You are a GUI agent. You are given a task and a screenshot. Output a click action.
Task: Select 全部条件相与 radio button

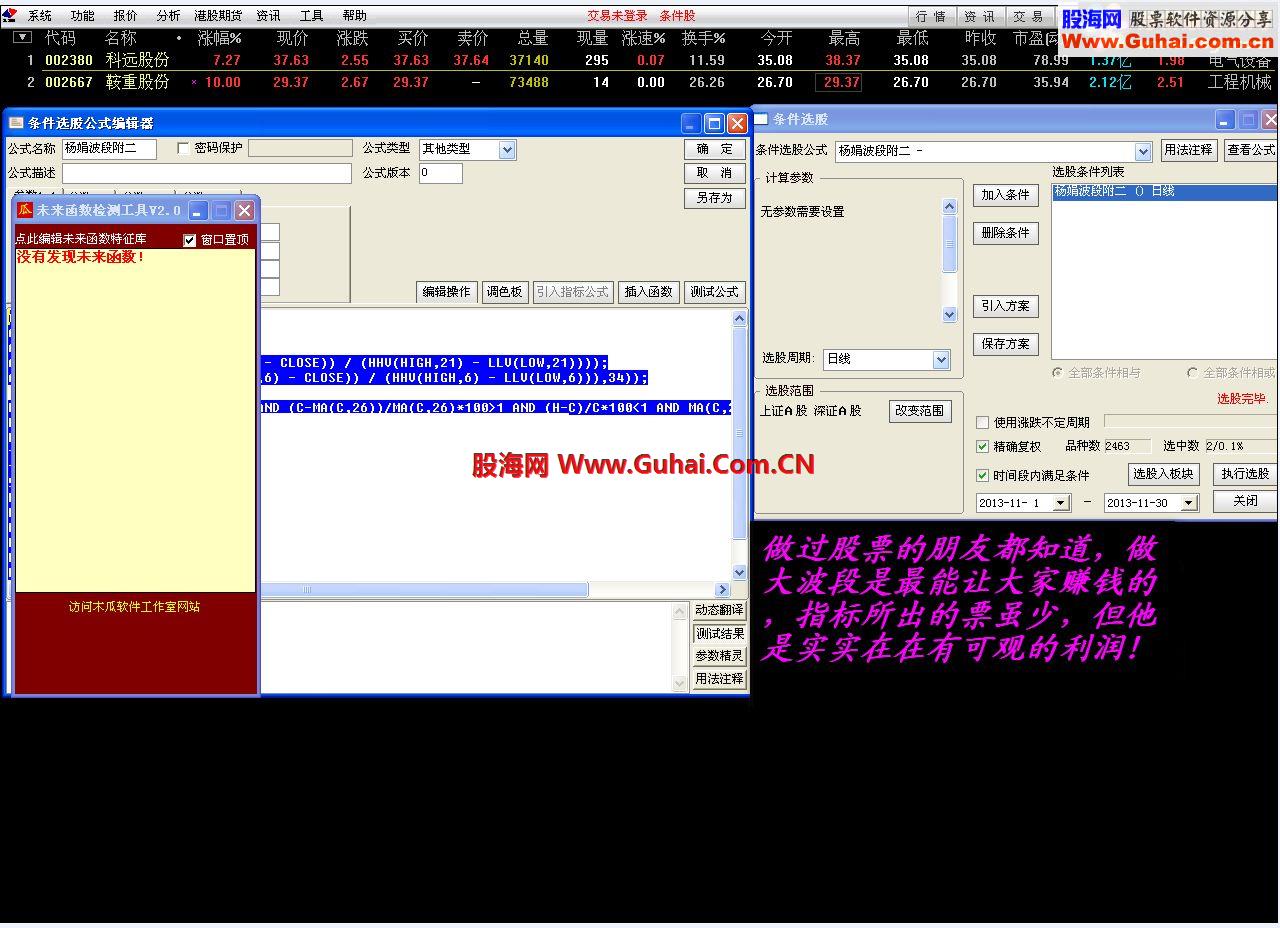tap(1057, 373)
